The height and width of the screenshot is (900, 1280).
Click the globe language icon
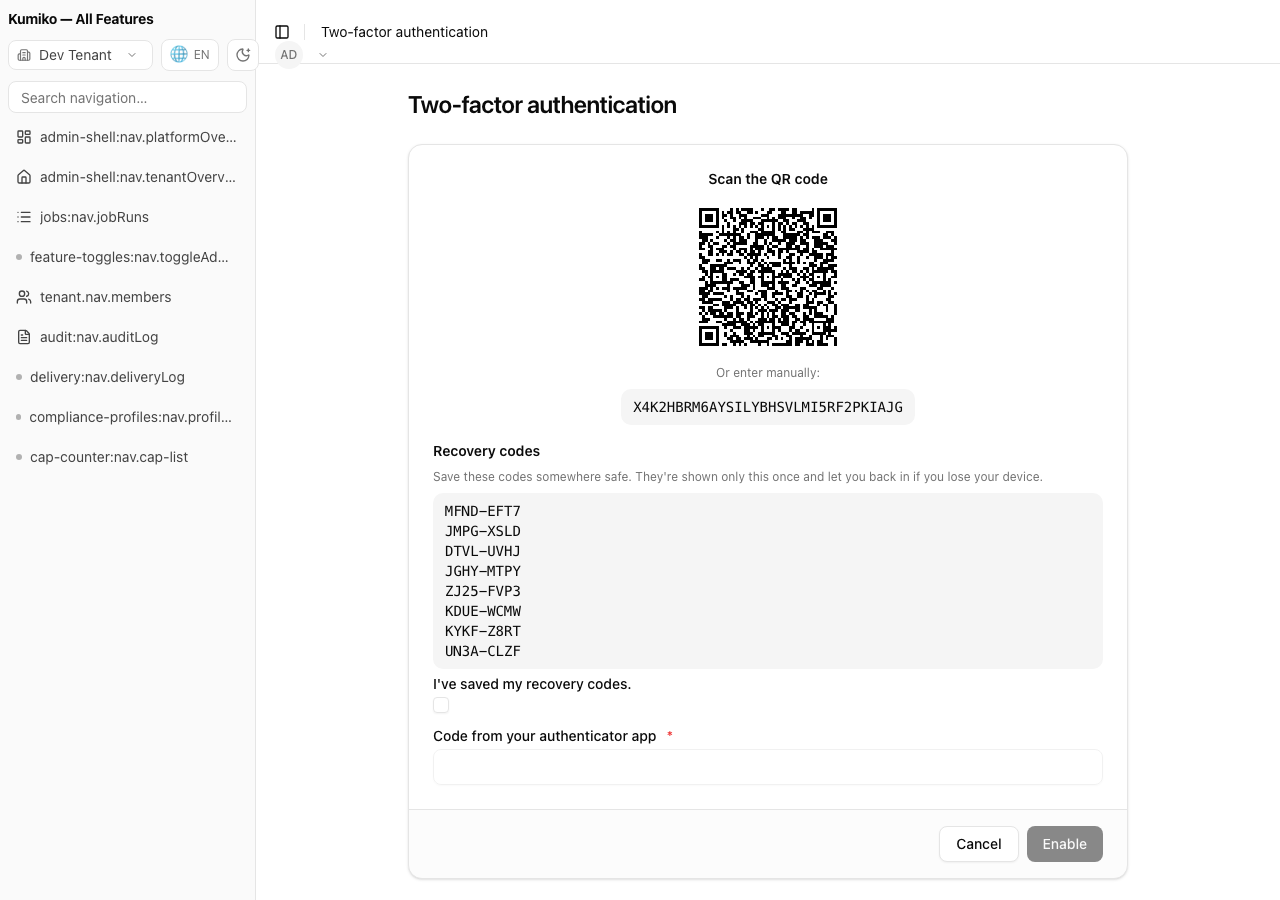tap(179, 55)
